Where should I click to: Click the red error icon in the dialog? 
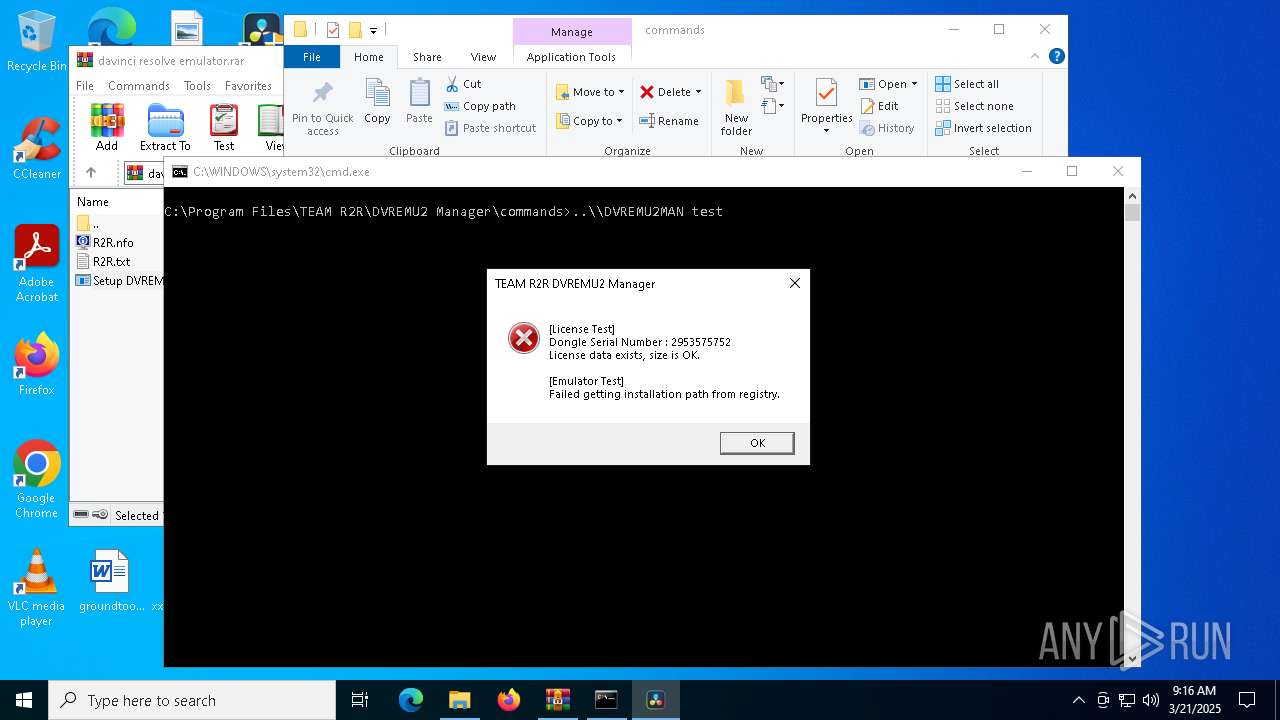(x=524, y=338)
